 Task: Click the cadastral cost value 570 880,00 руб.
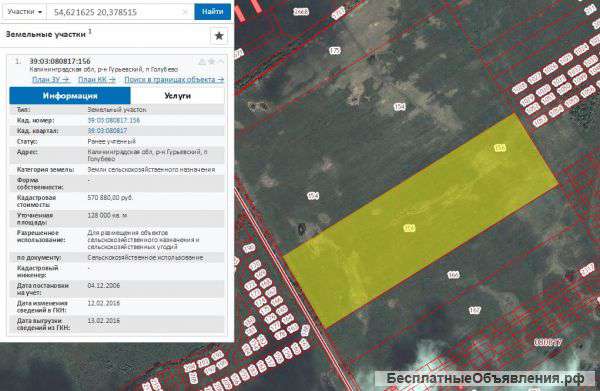click(110, 198)
